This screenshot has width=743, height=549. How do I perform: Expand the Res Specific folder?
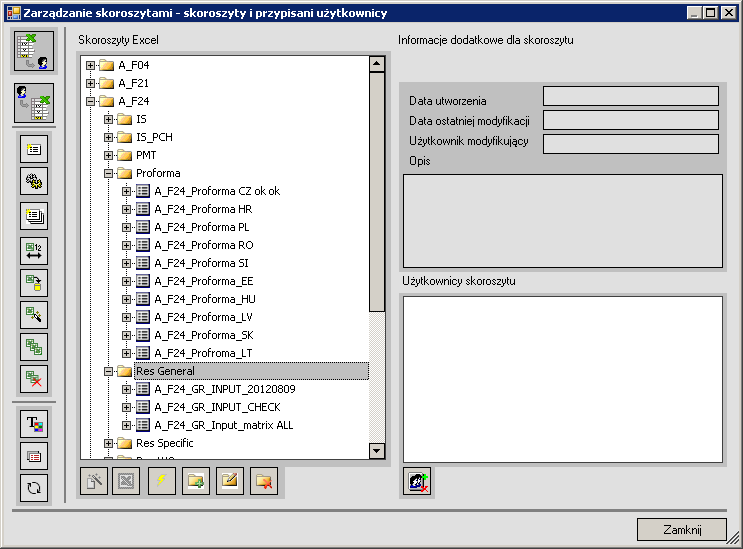pyautogui.click(x=109, y=443)
